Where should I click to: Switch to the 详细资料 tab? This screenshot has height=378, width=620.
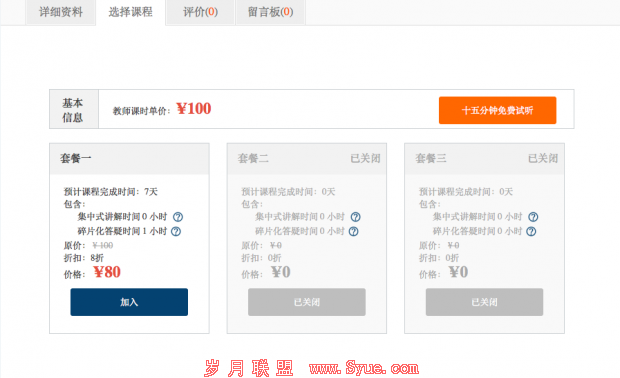click(x=60, y=12)
